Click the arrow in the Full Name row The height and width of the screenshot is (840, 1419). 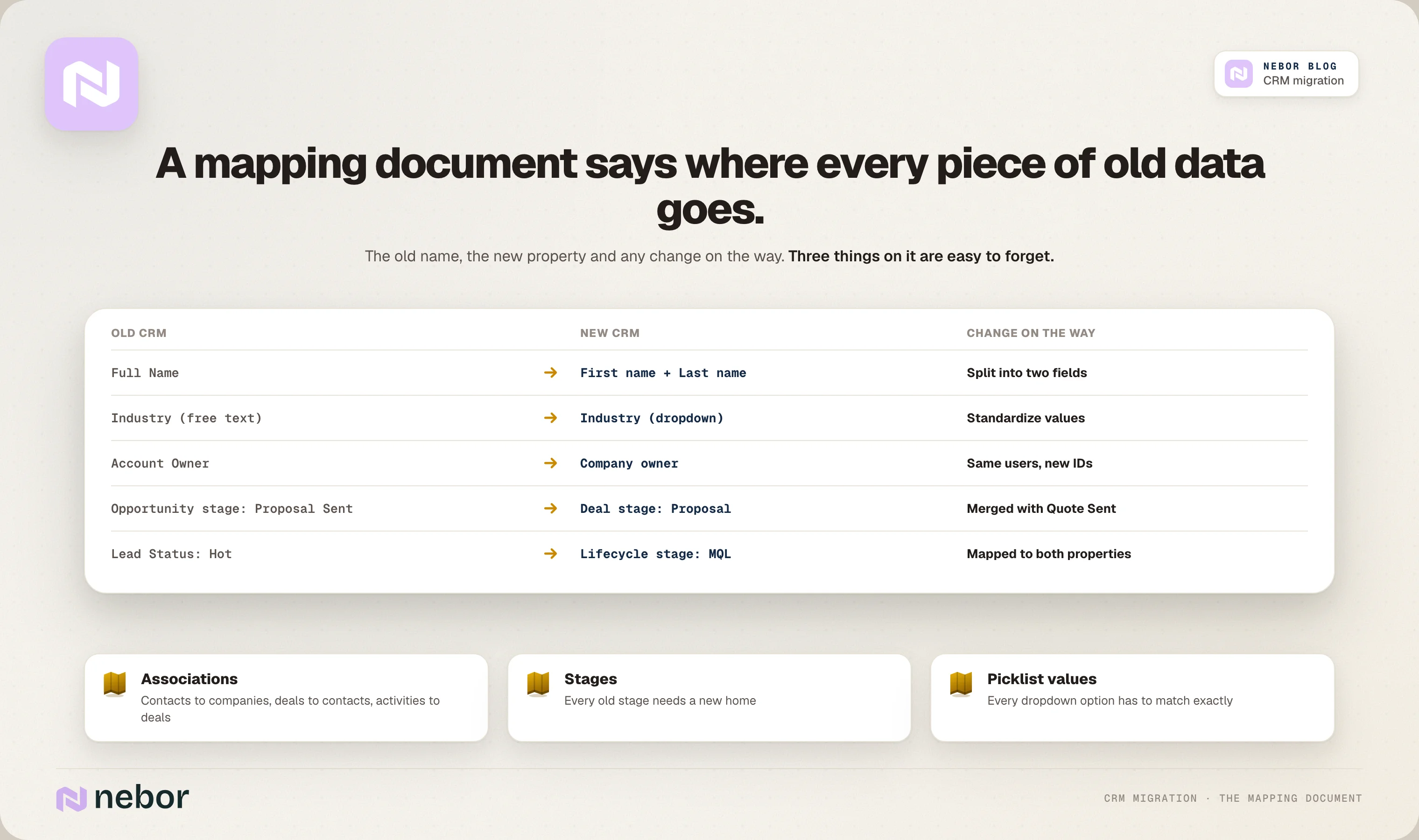pos(551,372)
